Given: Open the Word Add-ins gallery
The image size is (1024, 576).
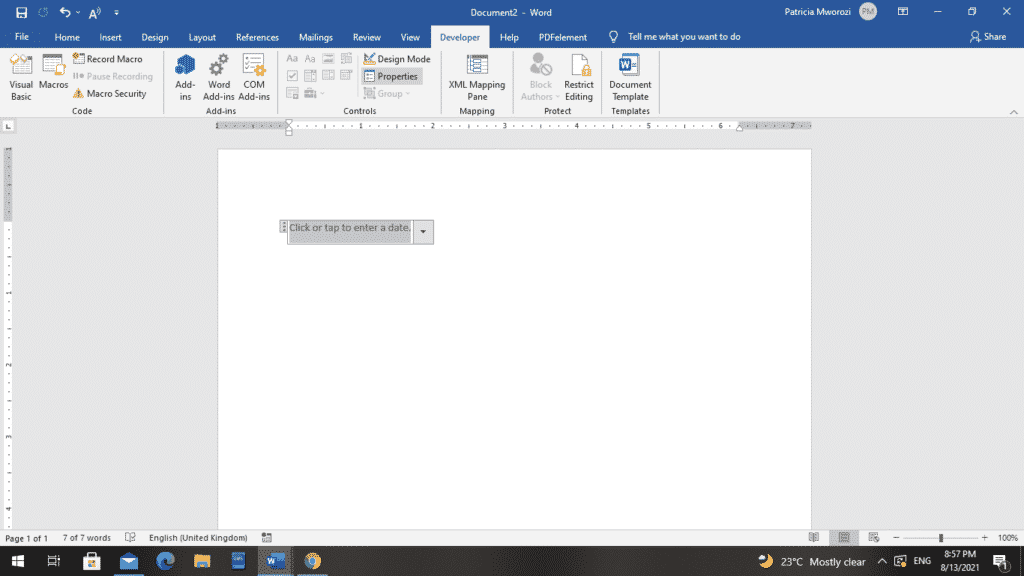Looking at the screenshot, I should [x=219, y=78].
